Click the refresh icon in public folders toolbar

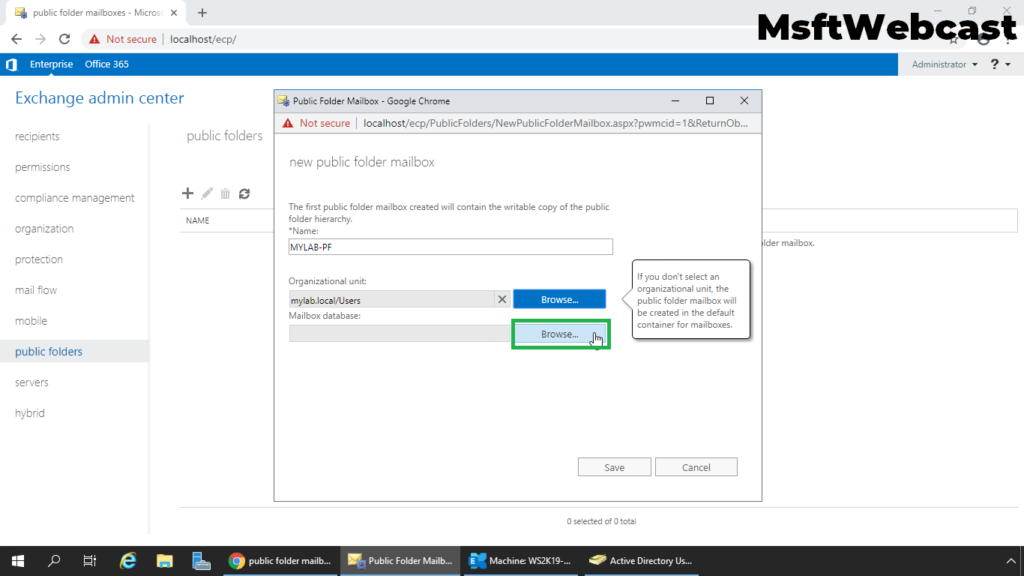(x=244, y=193)
